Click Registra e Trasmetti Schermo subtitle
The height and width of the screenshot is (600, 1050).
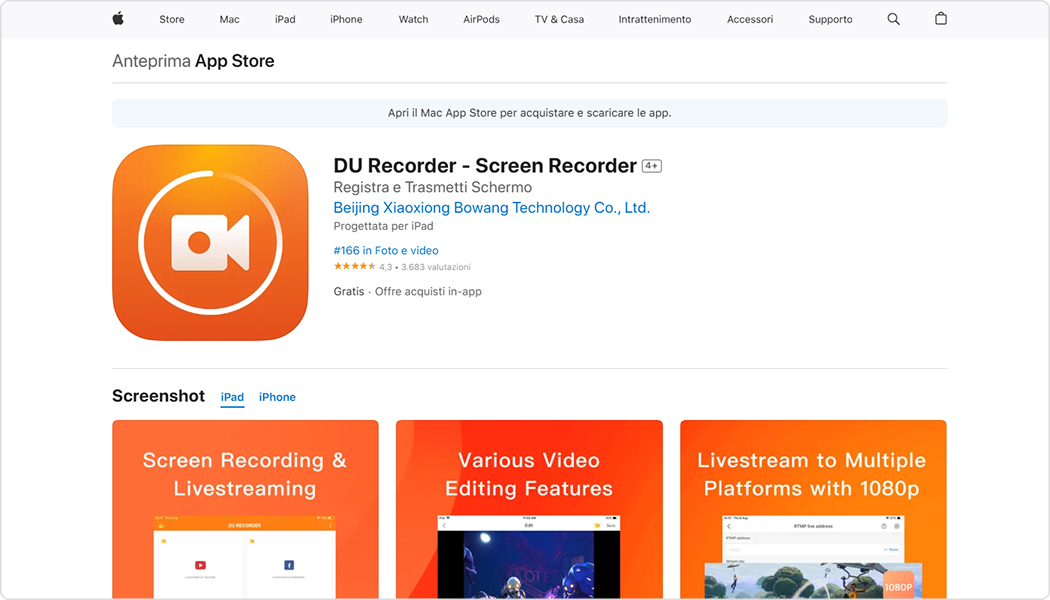[x=433, y=188]
